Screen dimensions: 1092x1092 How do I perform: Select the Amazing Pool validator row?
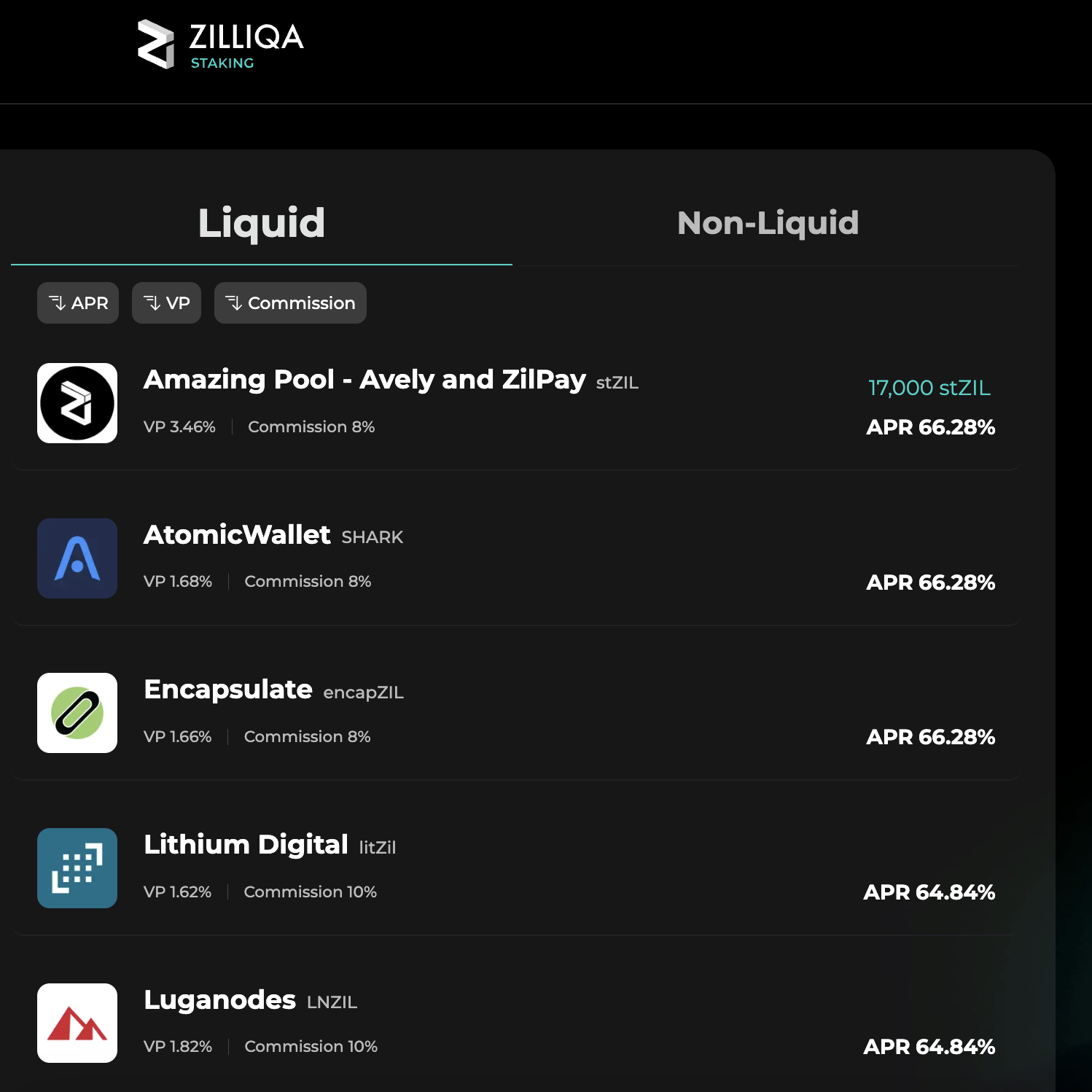[510, 403]
